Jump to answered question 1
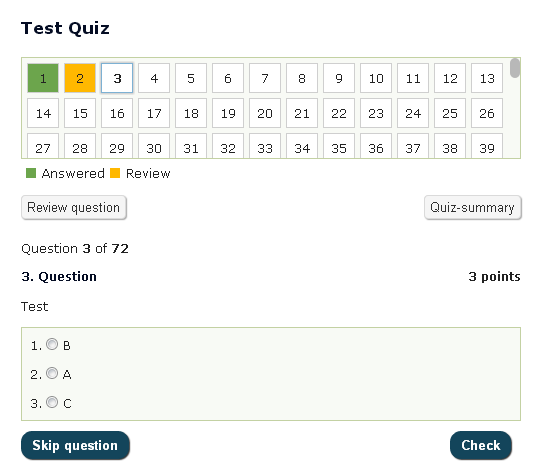 (x=43, y=78)
